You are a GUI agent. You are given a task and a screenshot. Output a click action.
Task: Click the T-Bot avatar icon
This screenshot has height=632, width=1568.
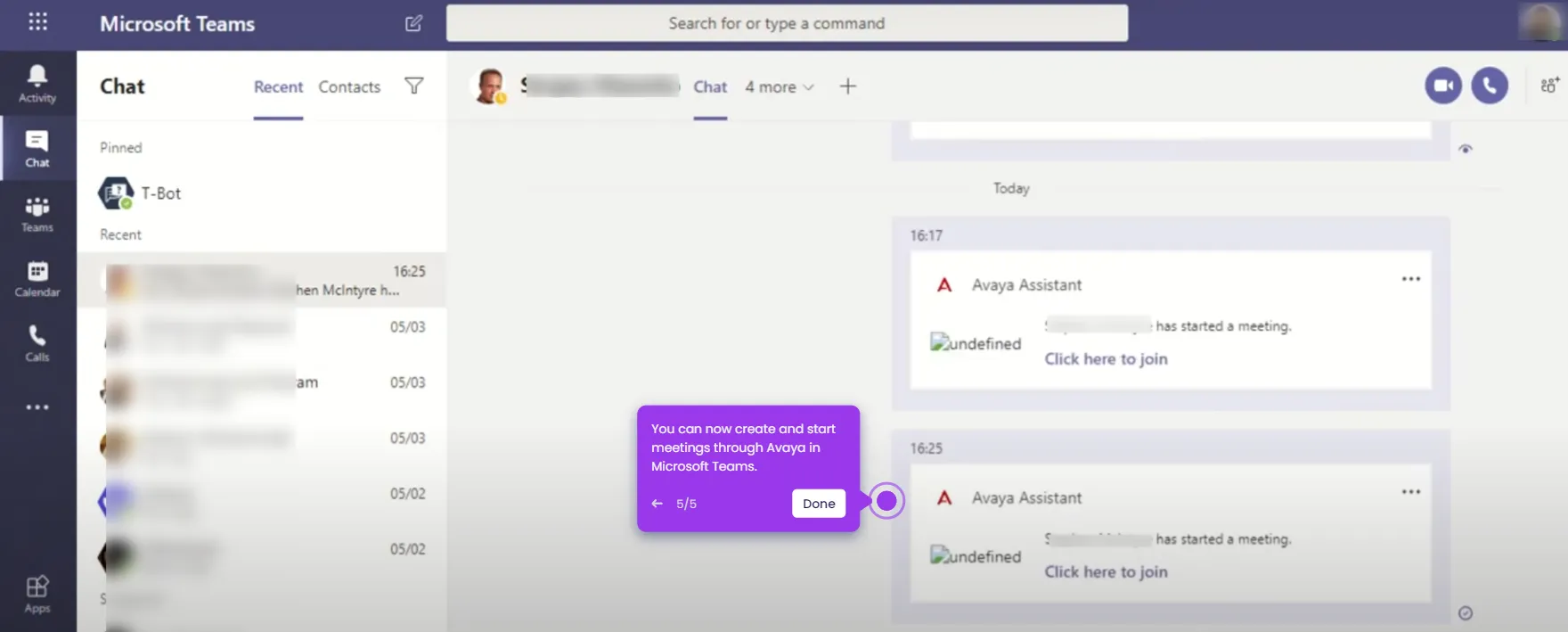pyautogui.click(x=116, y=193)
